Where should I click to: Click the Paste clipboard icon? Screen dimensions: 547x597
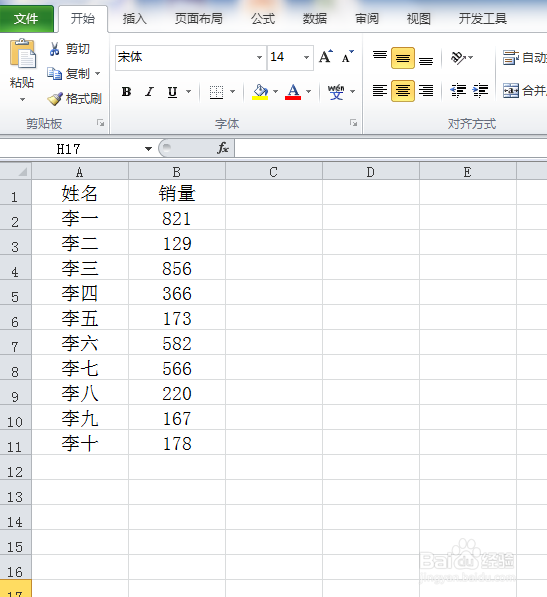tap(22, 54)
